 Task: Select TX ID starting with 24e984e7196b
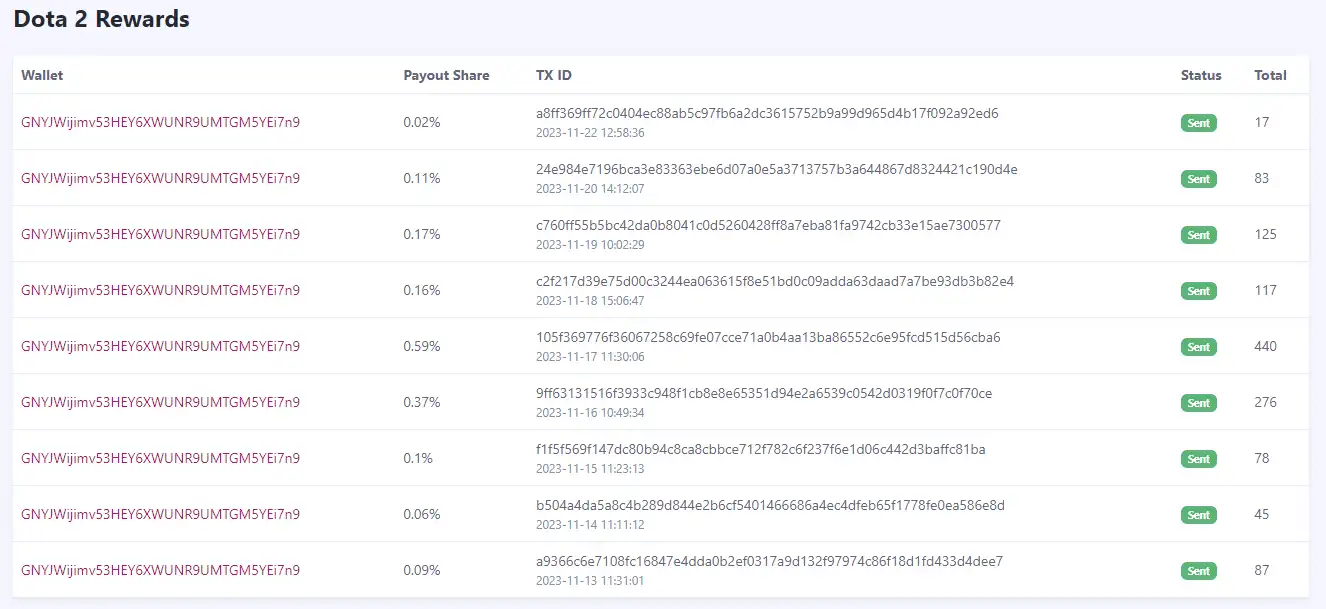click(777, 169)
